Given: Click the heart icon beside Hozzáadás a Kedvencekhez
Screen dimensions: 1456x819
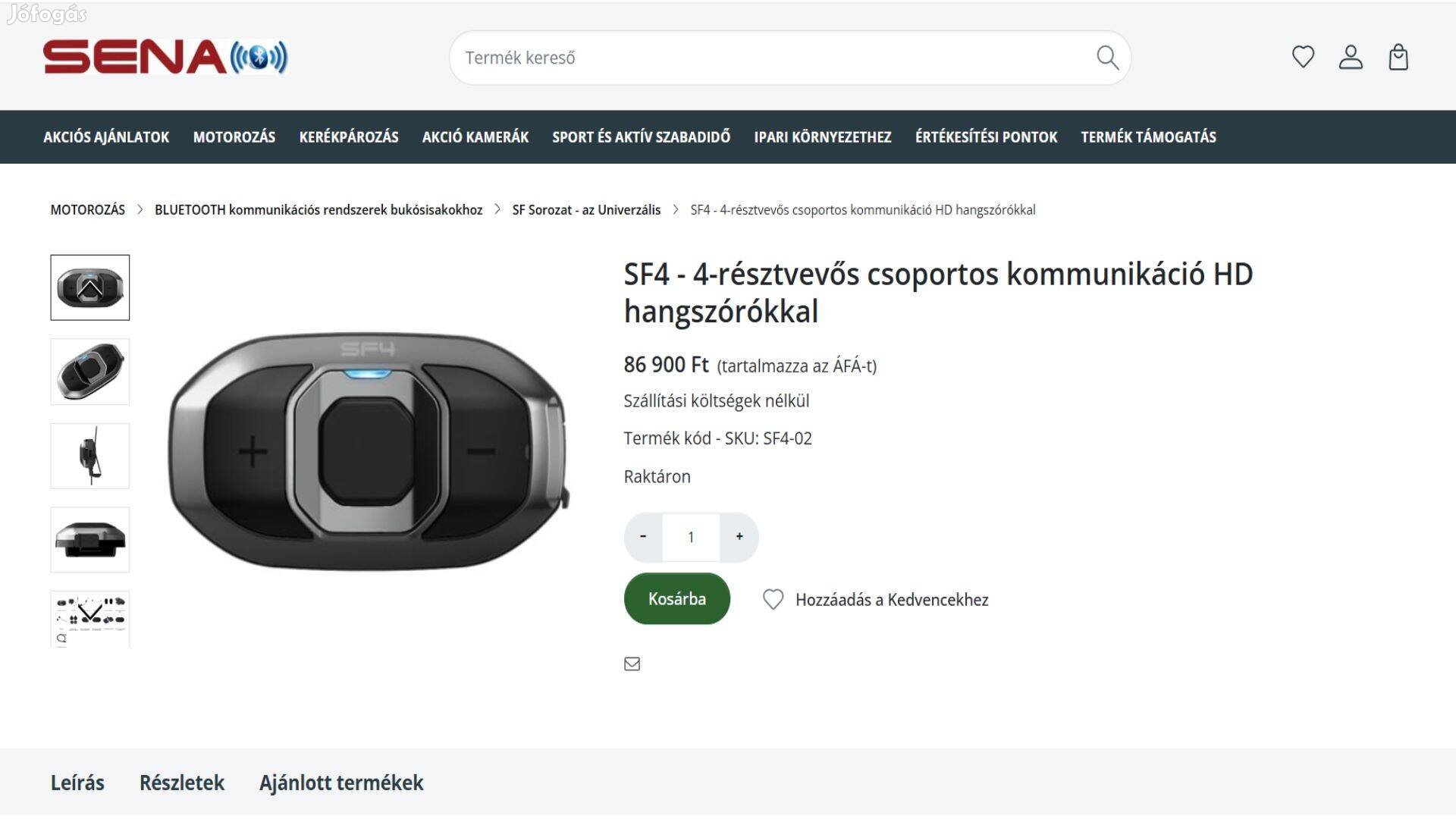Looking at the screenshot, I should (x=773, y=600).
